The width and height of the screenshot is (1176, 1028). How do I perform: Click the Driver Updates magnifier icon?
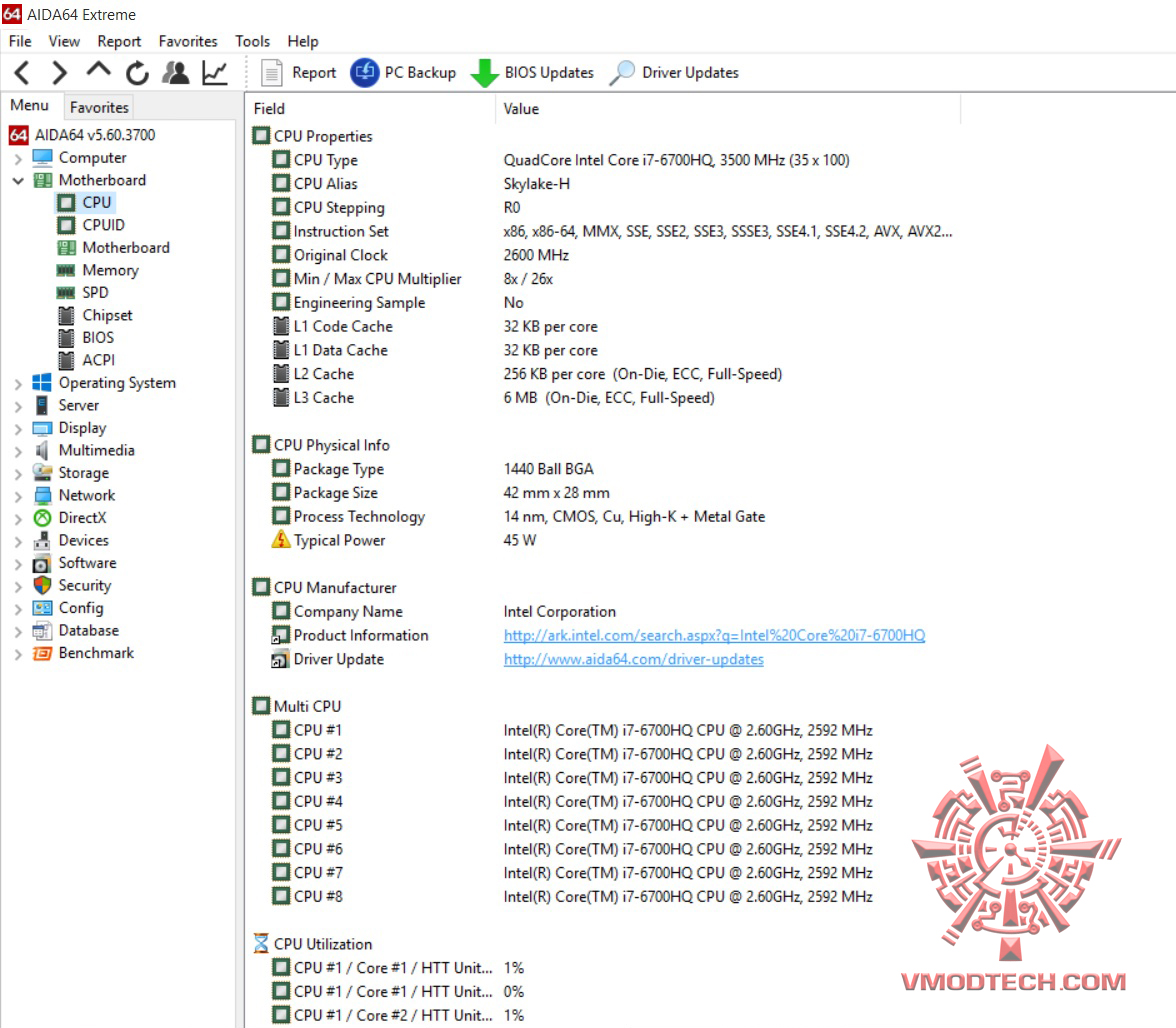(x=622, y=72)
